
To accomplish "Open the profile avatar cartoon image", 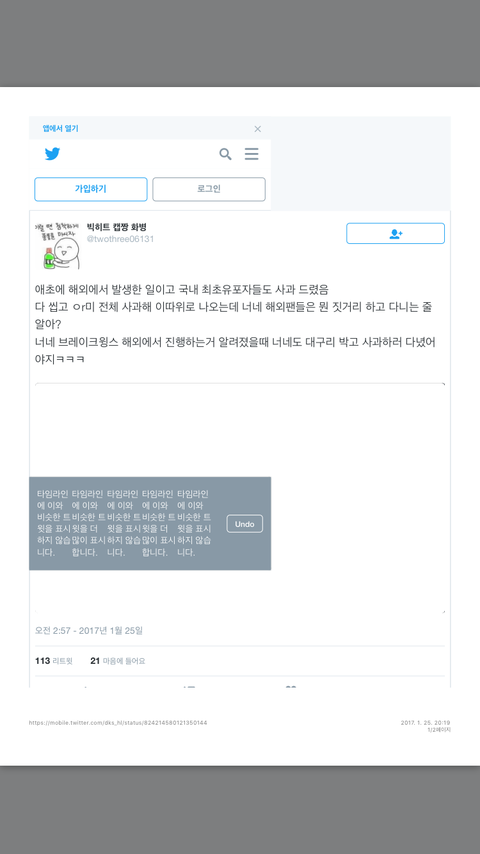I will tap(58, 246).
